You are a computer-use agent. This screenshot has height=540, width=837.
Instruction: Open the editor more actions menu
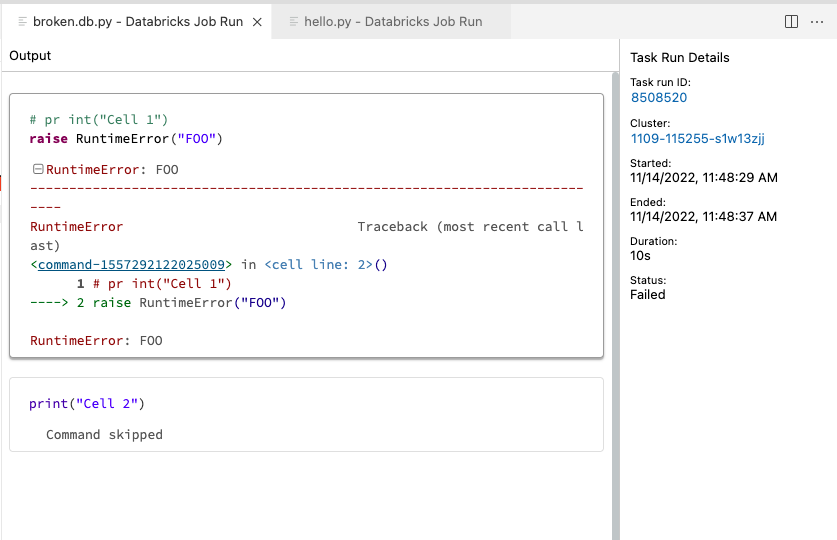[x=817, y=21]
